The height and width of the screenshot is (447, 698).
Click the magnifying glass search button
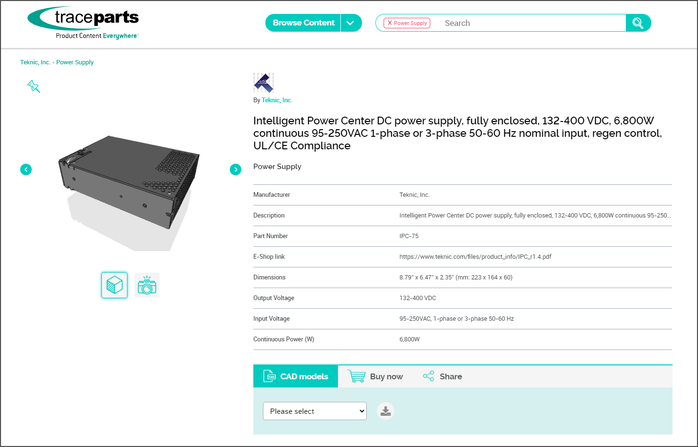point(638,23)
